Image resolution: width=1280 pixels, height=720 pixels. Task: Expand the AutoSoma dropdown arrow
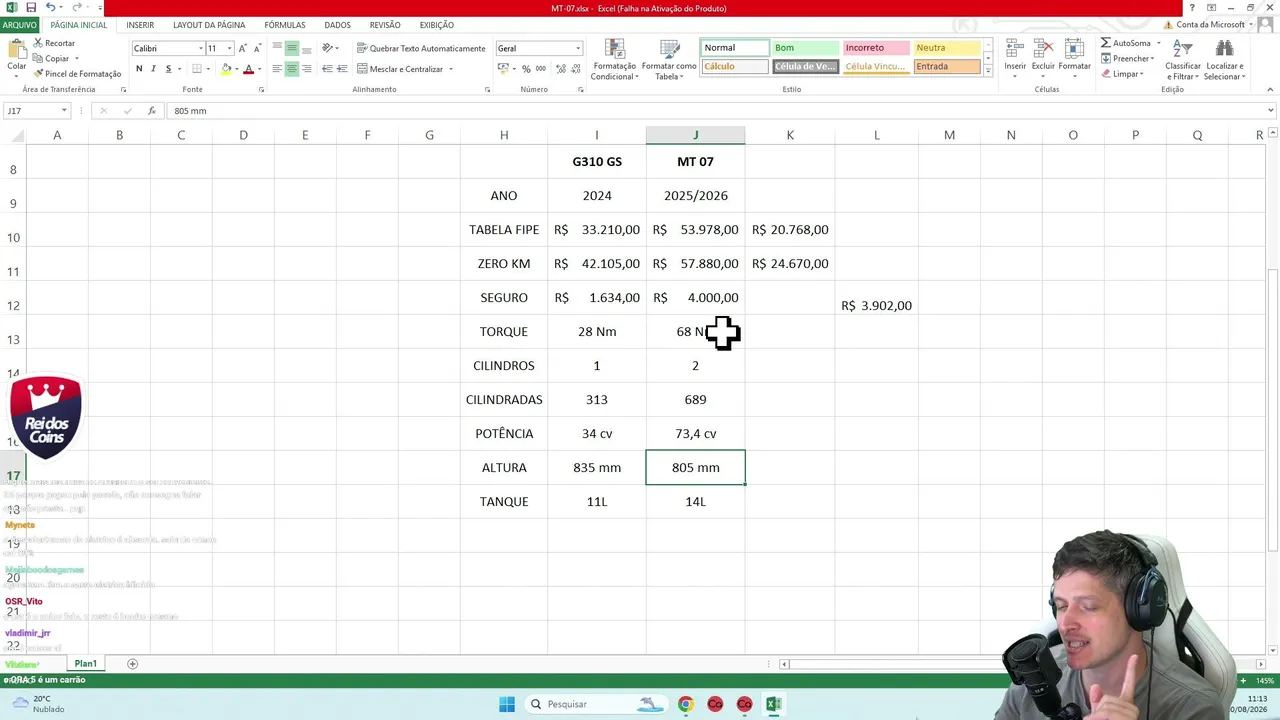1159,43
